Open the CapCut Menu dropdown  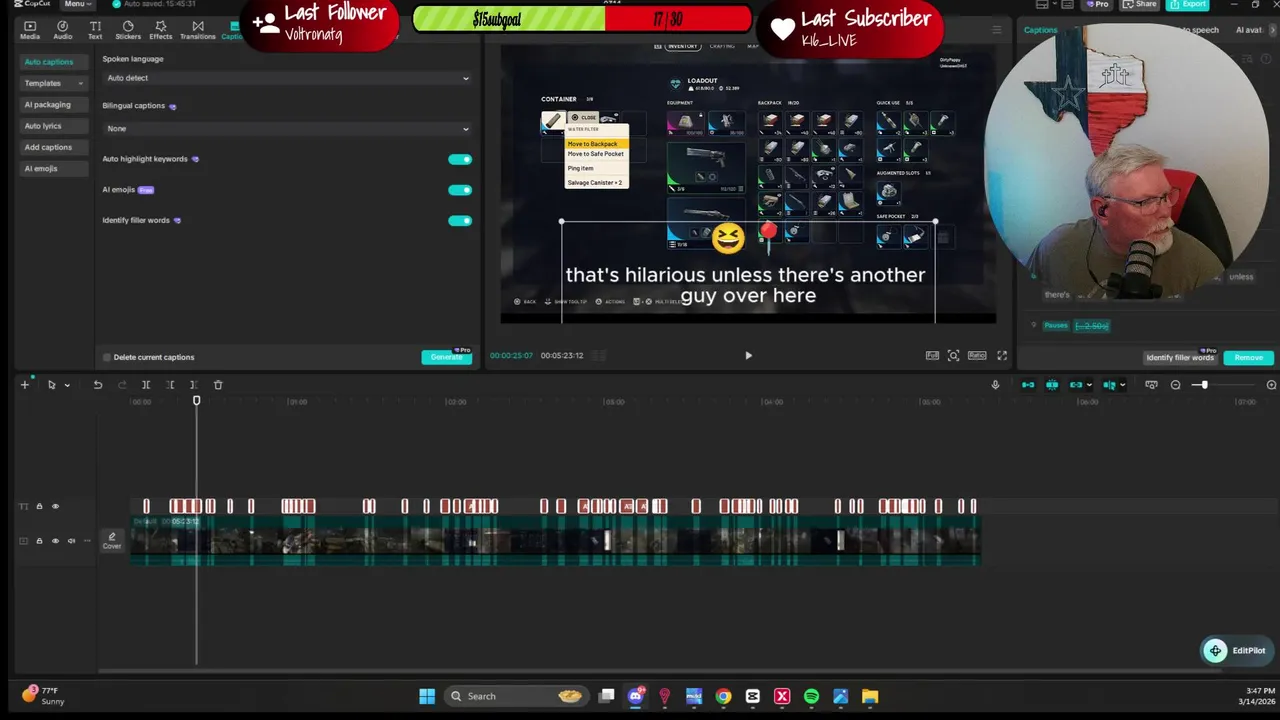click(76, 4)
